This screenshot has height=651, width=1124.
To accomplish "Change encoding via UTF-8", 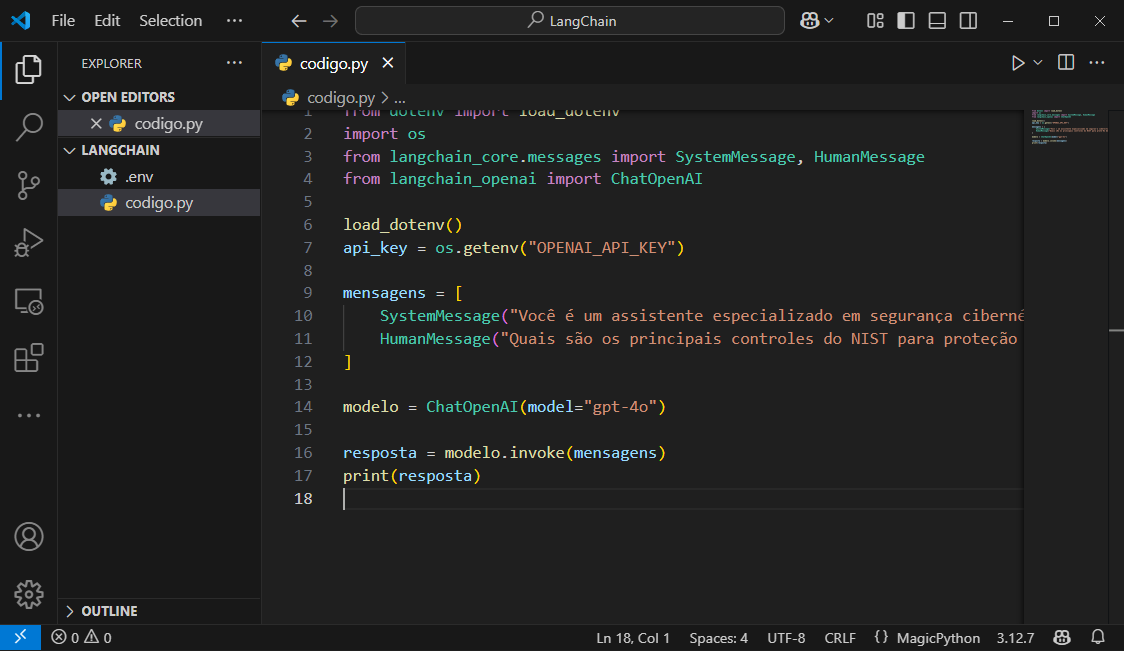I will pyautogui.click(x=786, y=638).
